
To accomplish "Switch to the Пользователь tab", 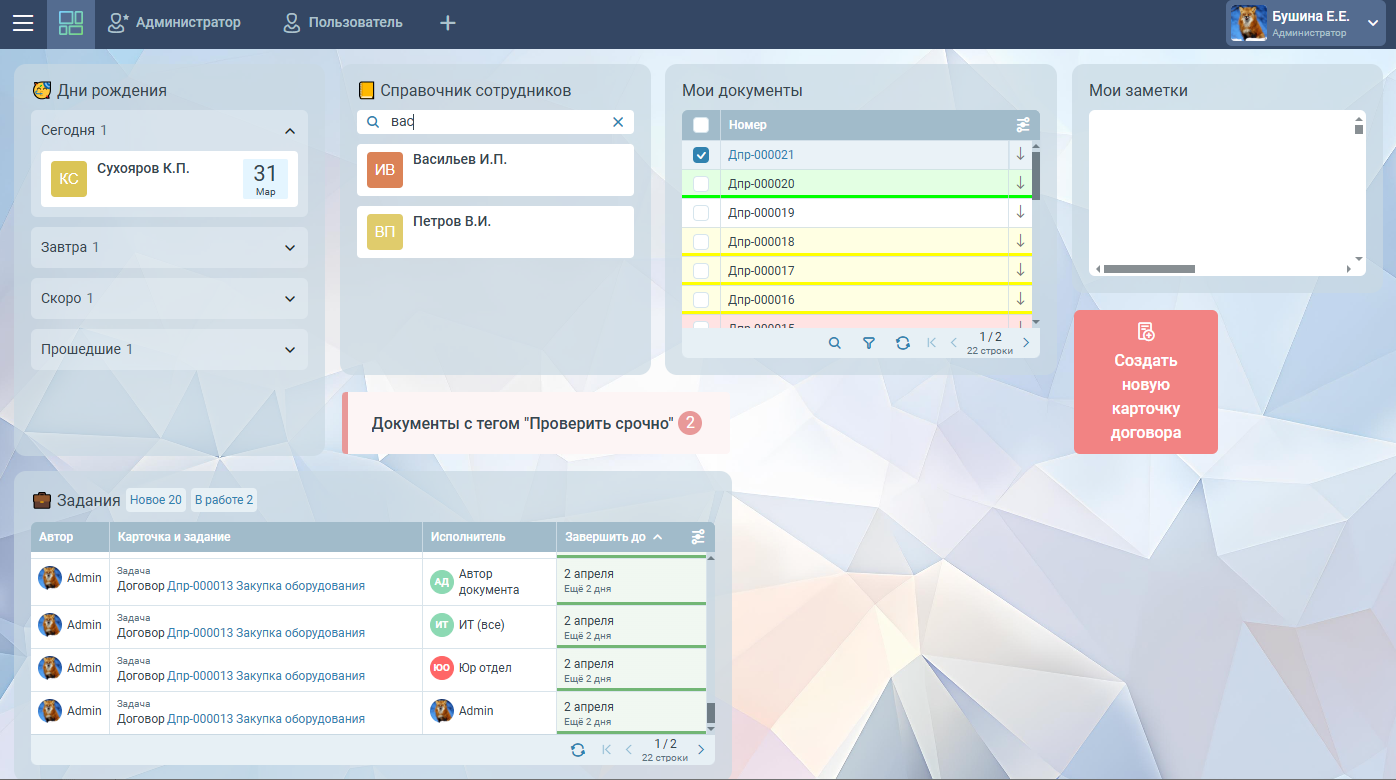I will (343, 23).
